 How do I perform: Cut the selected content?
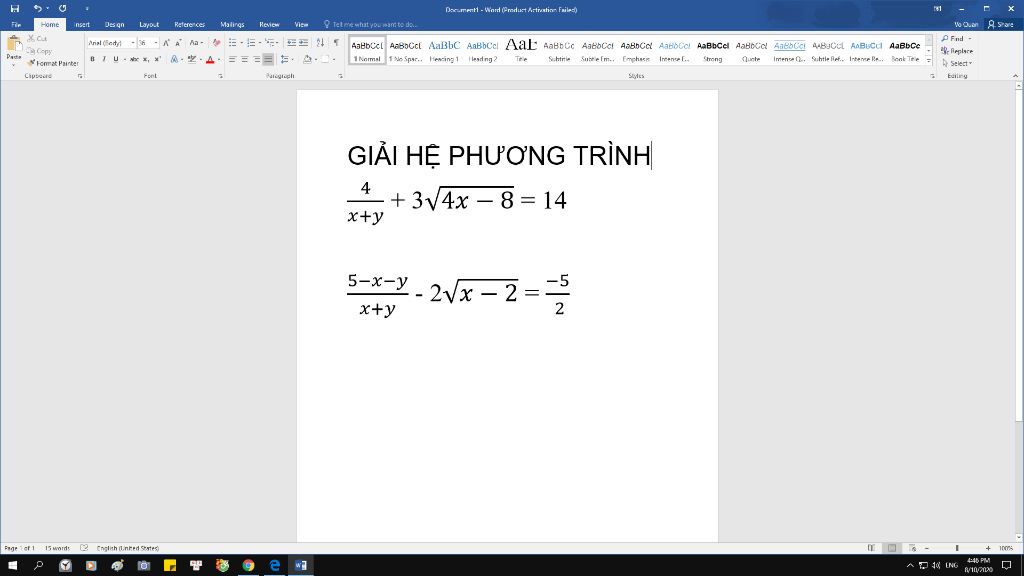[x=37, y=39]
